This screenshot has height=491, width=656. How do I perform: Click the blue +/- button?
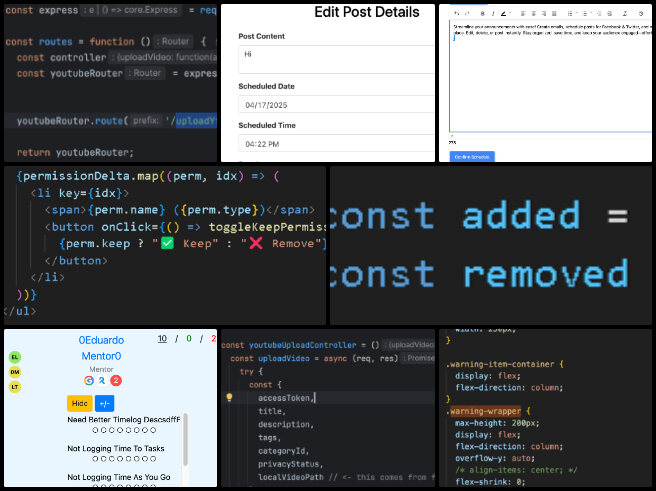[x=105, y=403]
